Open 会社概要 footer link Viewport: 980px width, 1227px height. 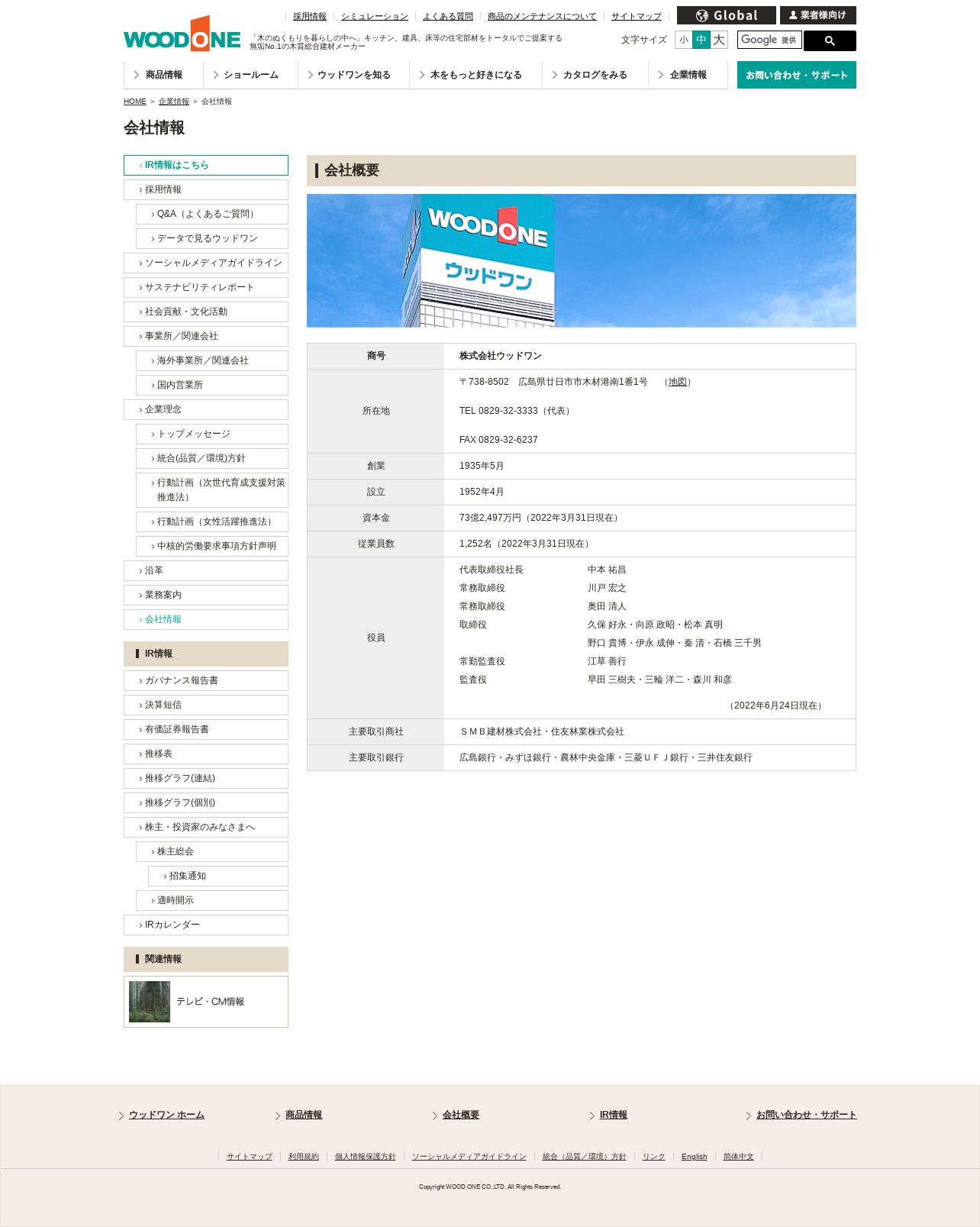[x=461, y=1115]
